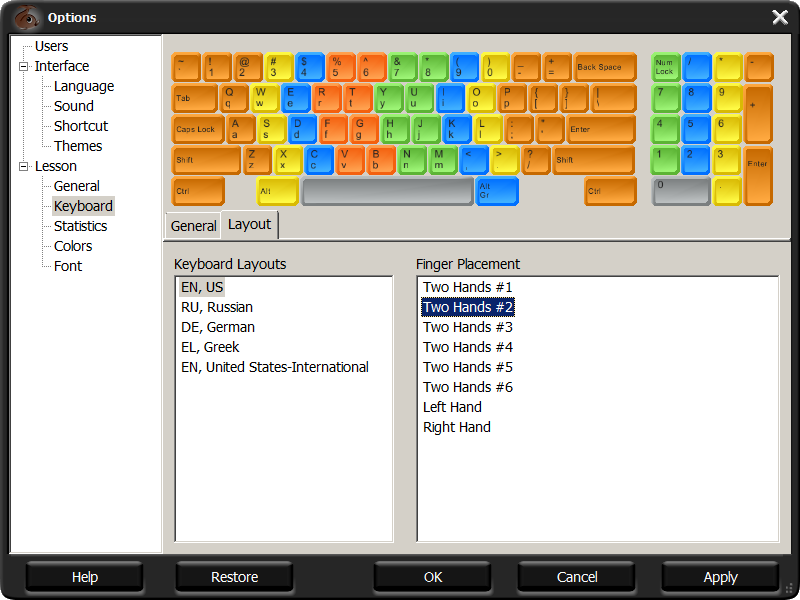The width and height of the screenshot is (800, 600).
Task: Click the Alt Gr key
Action: tap(496, 191)
